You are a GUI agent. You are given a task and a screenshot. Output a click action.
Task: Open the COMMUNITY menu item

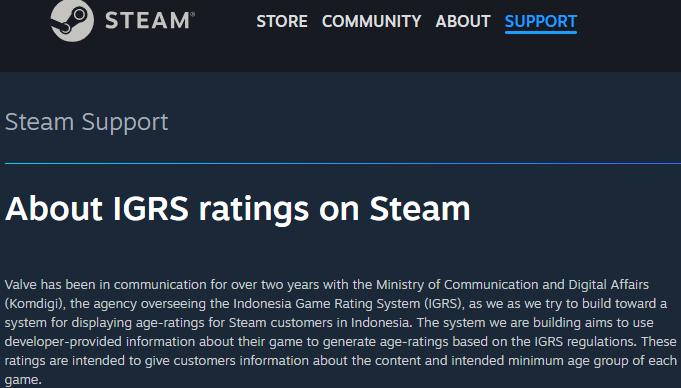pos(371,21)
